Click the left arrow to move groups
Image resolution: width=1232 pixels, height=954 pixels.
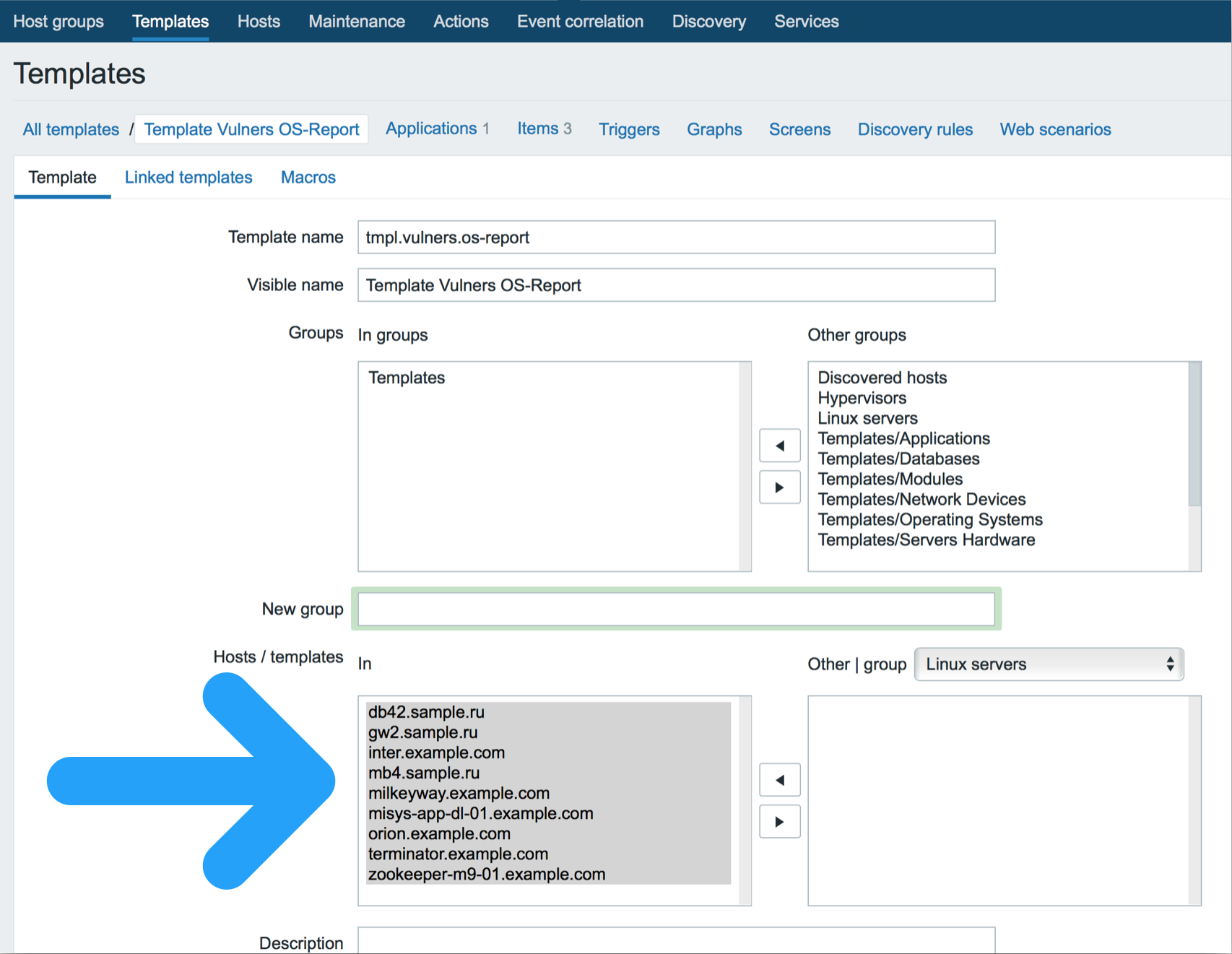coord(779,446)
